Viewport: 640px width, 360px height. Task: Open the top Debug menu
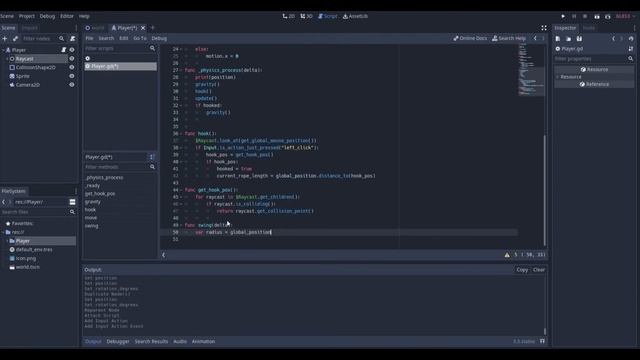[47, 16]
